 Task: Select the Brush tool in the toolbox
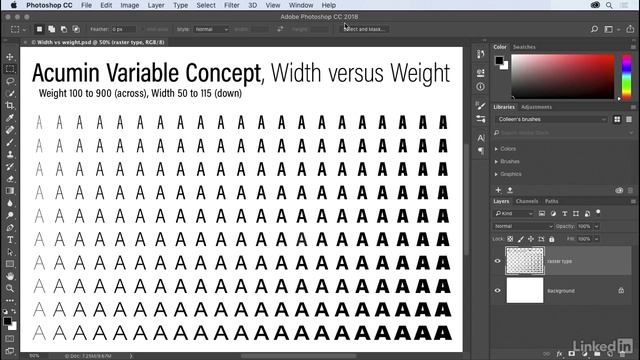10,142
